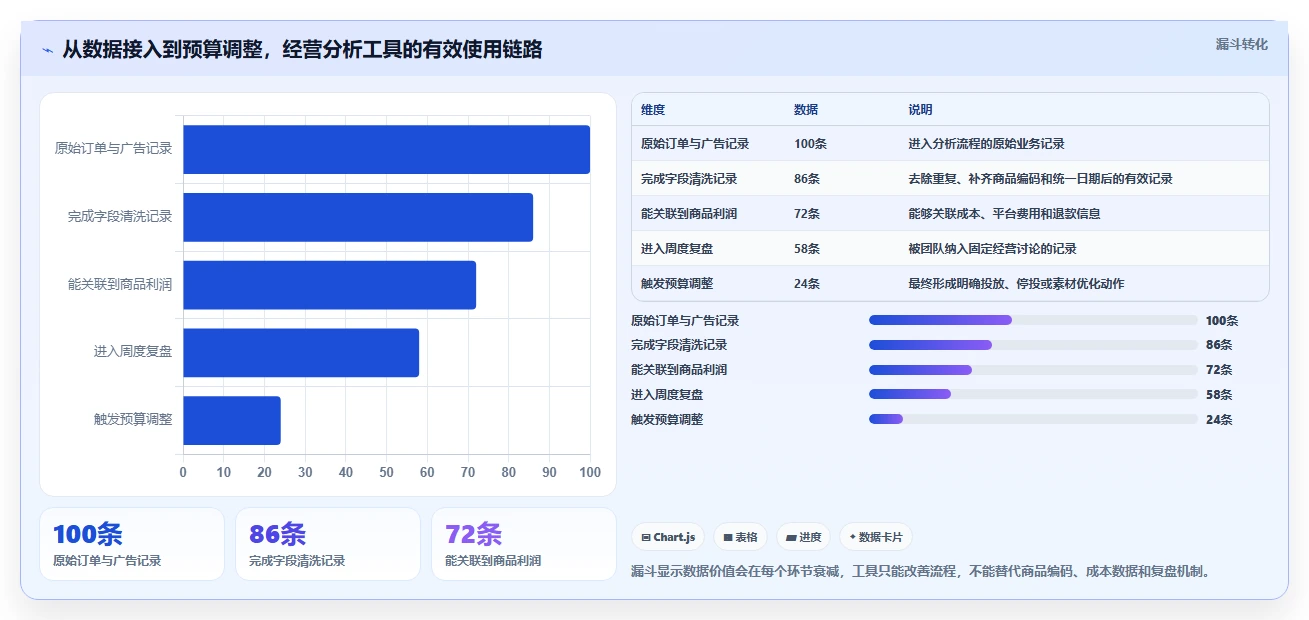Click the 进入周度复盘 y-axis label in the chart
Image resolution: width=1309 pixels, height=620 pixels.
pyautogui.click(x=133, y=352)
